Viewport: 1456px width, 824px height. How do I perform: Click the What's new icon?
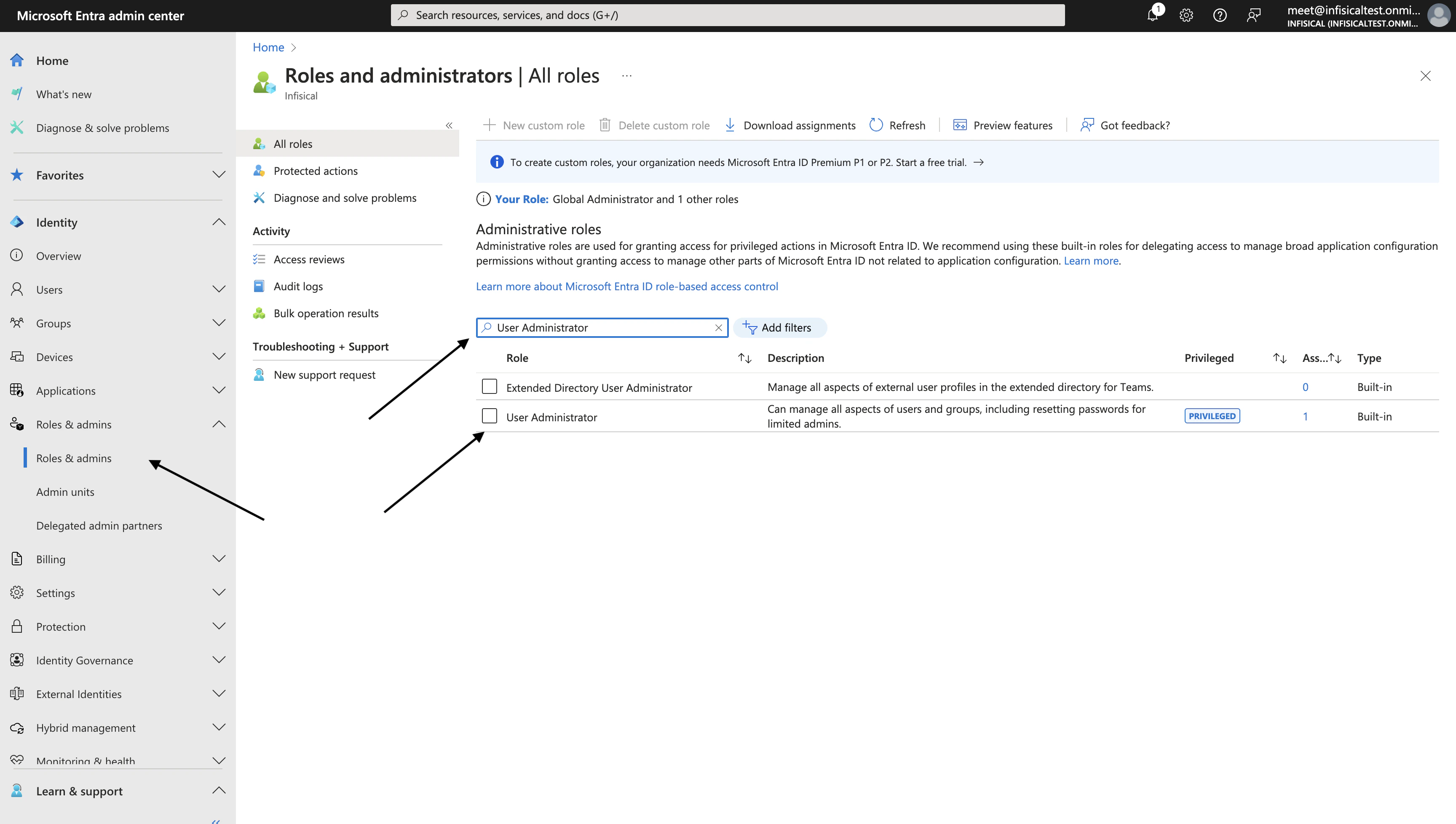pos(17,94)
